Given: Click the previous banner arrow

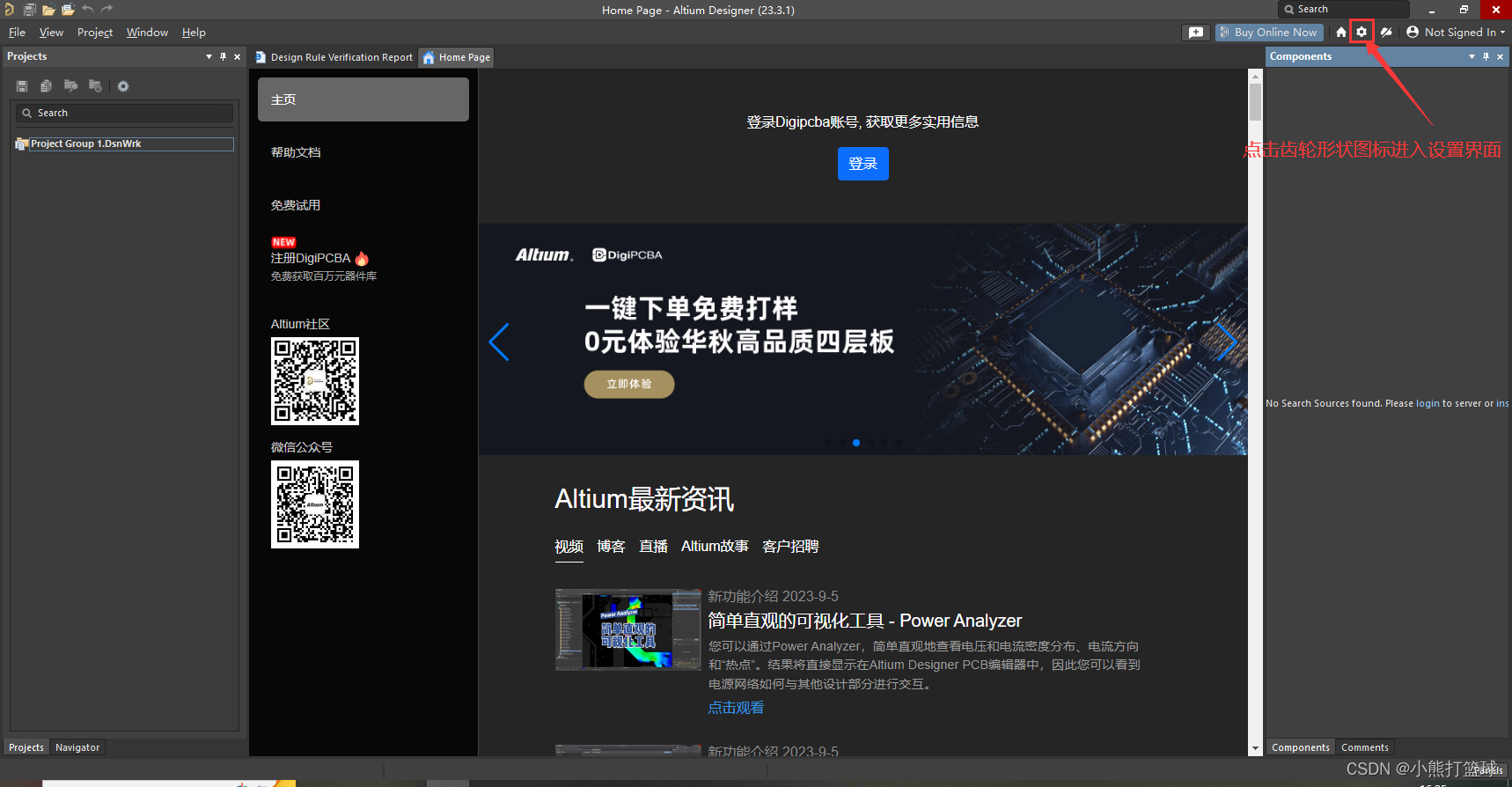Looking at the screenshot, I should click(499, 342).
